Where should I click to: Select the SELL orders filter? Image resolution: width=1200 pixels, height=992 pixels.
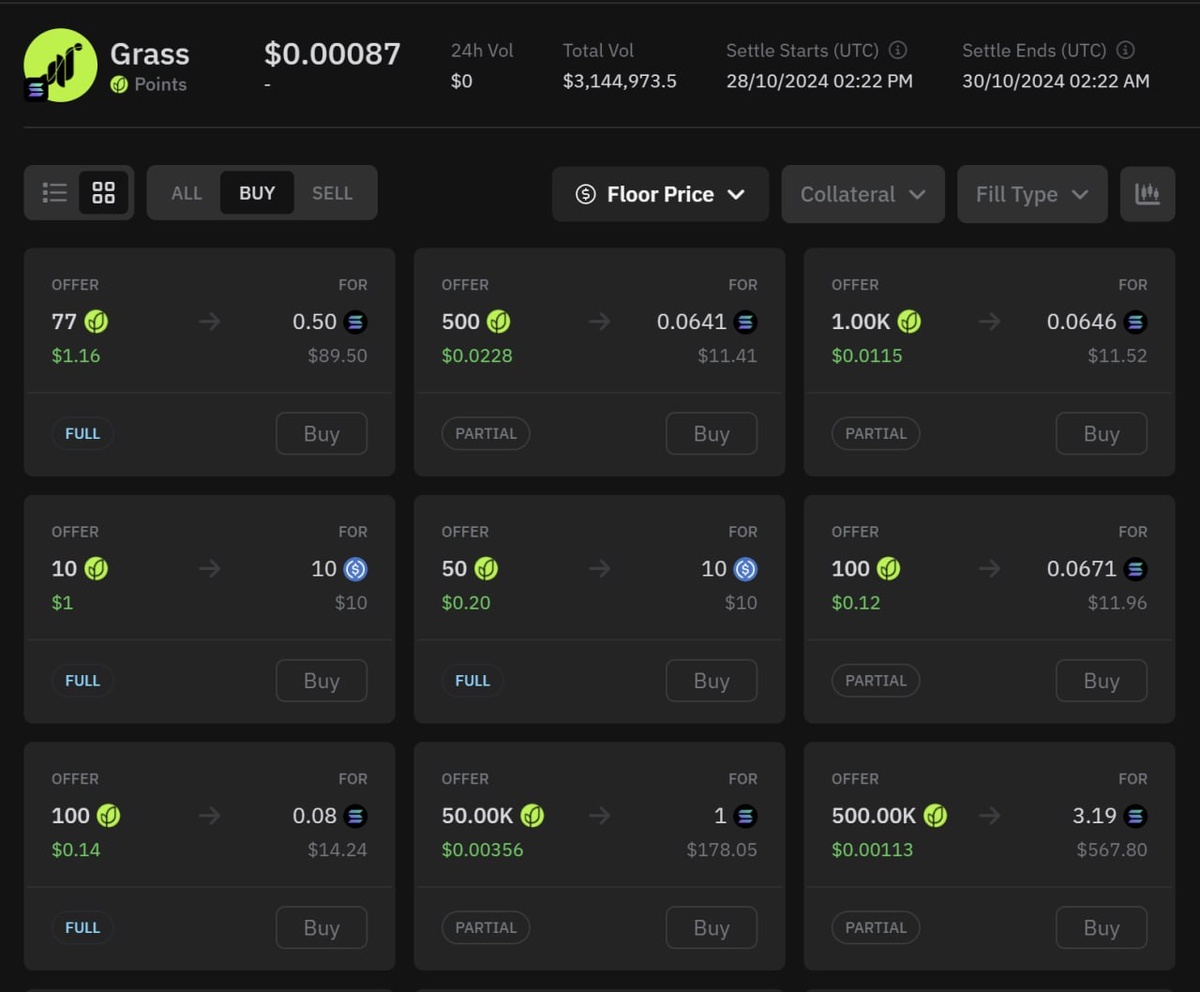click(332, 193)
